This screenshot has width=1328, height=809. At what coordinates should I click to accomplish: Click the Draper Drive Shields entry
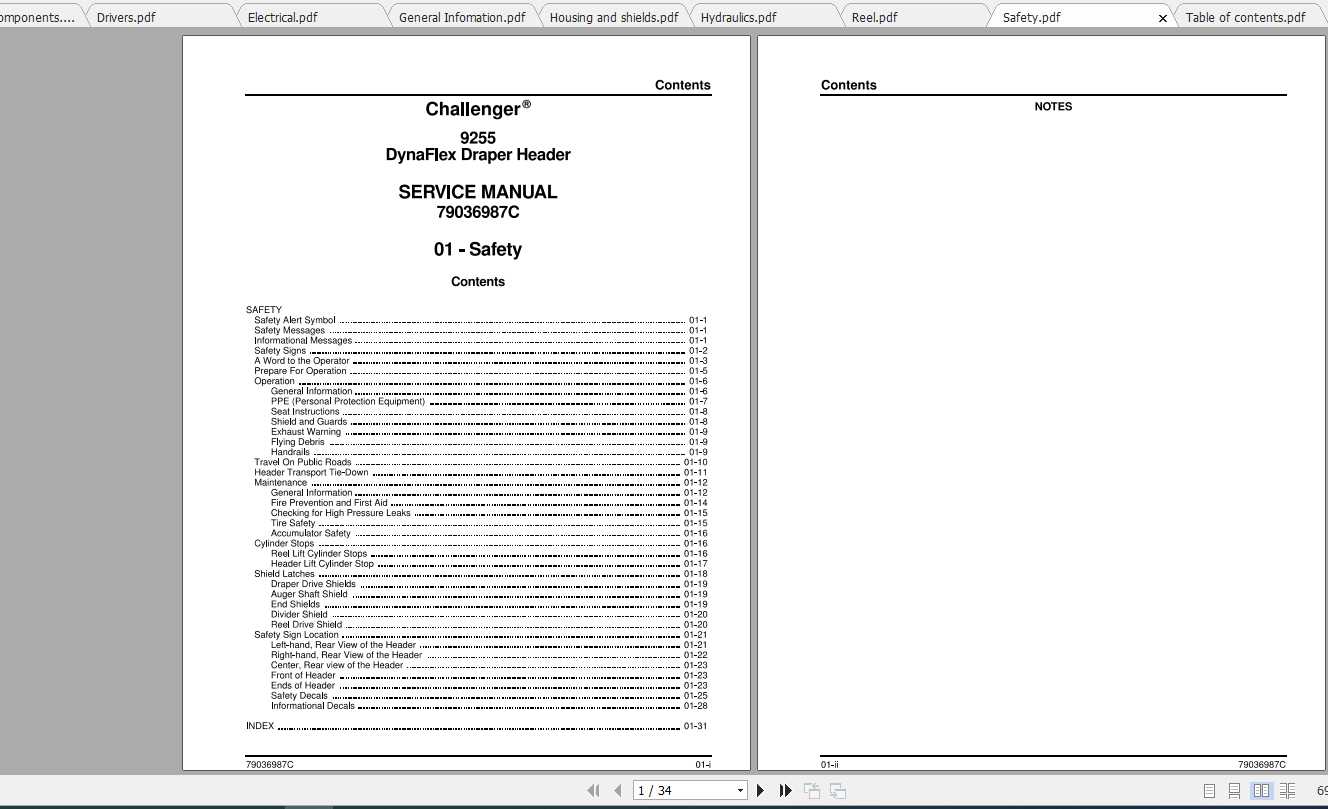(489, 584)
